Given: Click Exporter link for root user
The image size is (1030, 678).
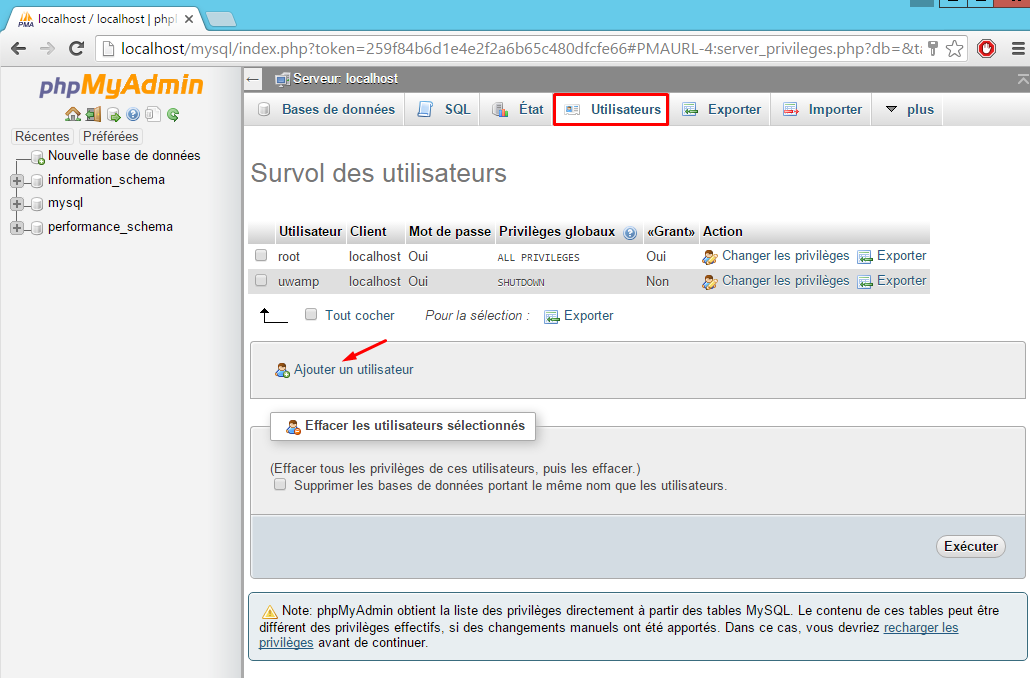Looking at the screenshot, I should pyautogui.click(x=901, y=256).
